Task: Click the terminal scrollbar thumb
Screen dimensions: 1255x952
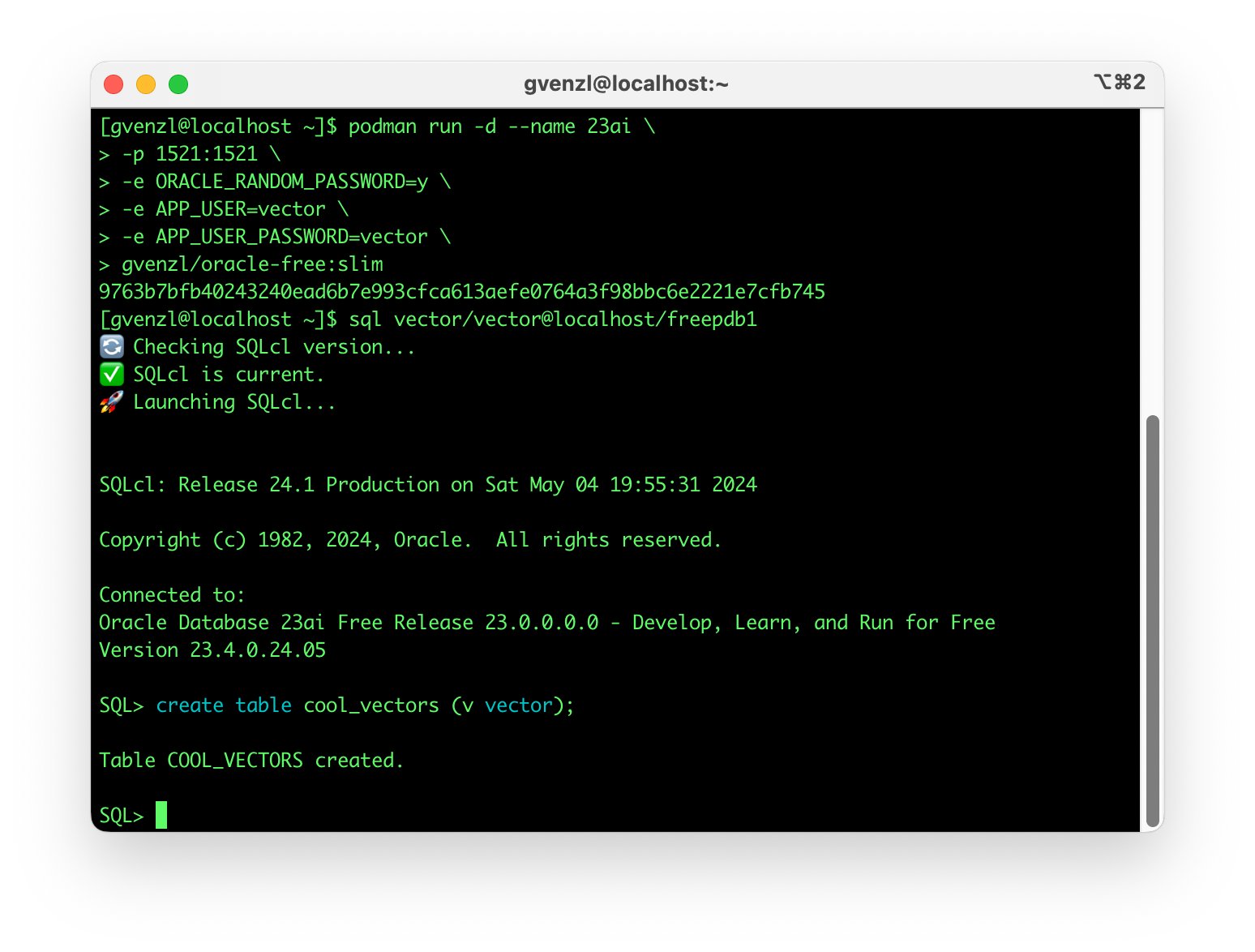Action: coord(1152,621)
